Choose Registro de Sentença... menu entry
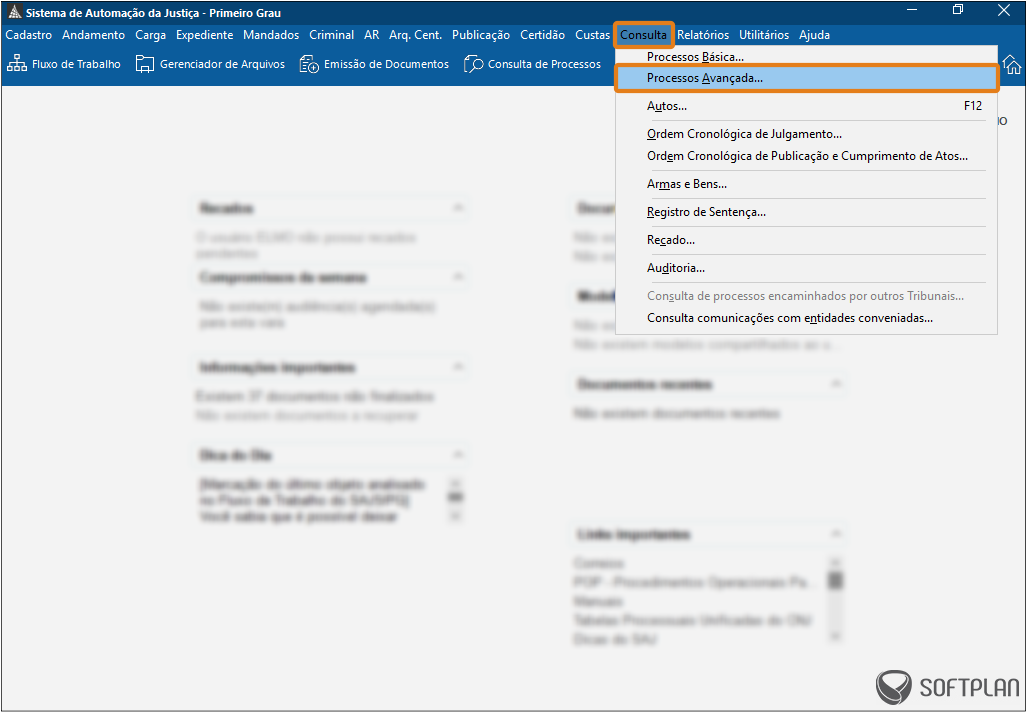Viewport: 1027px width, 712px height. click(806, 212)
